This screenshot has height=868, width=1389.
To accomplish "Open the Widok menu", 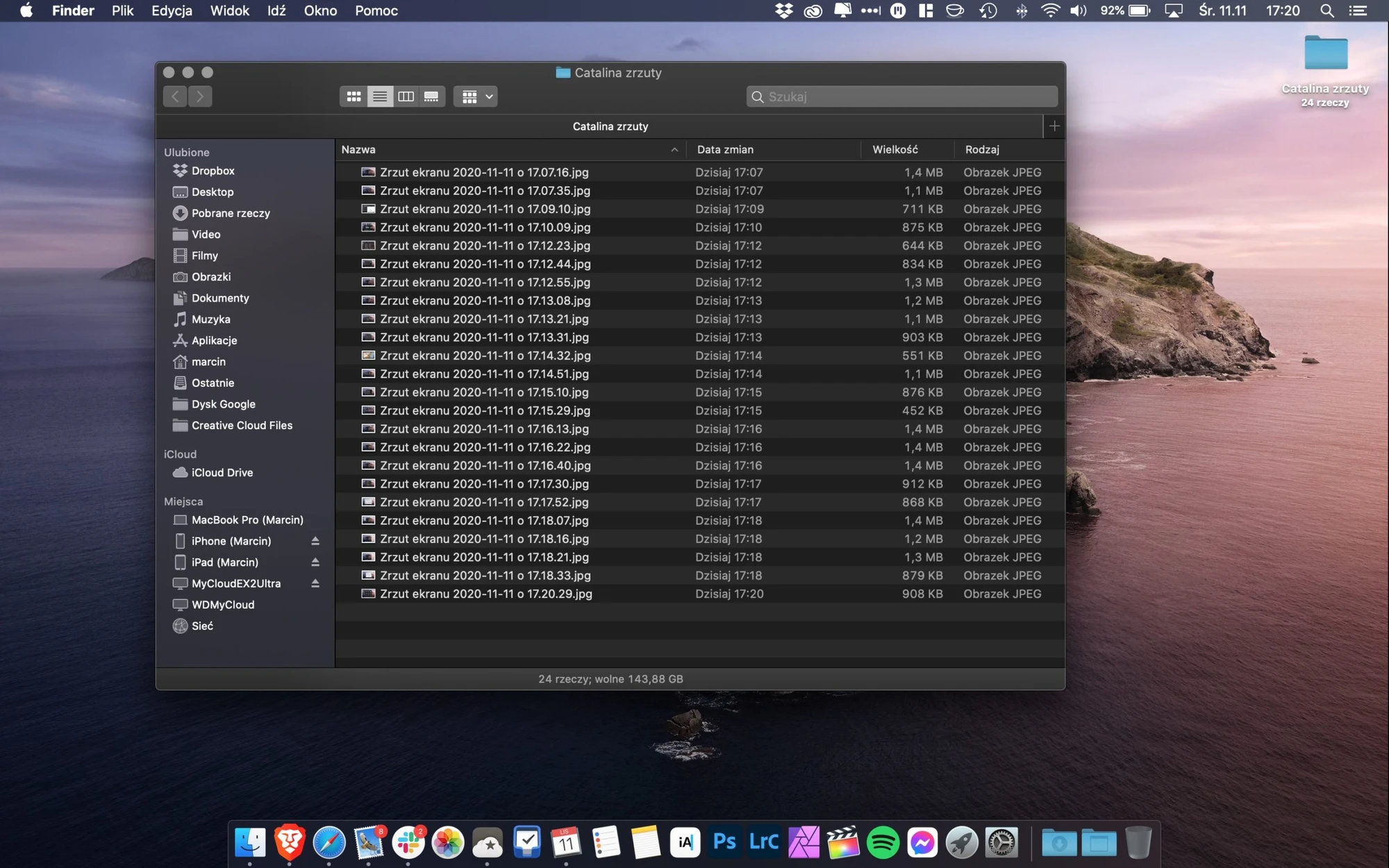I will pyautogui.click(x=229, y=10).
